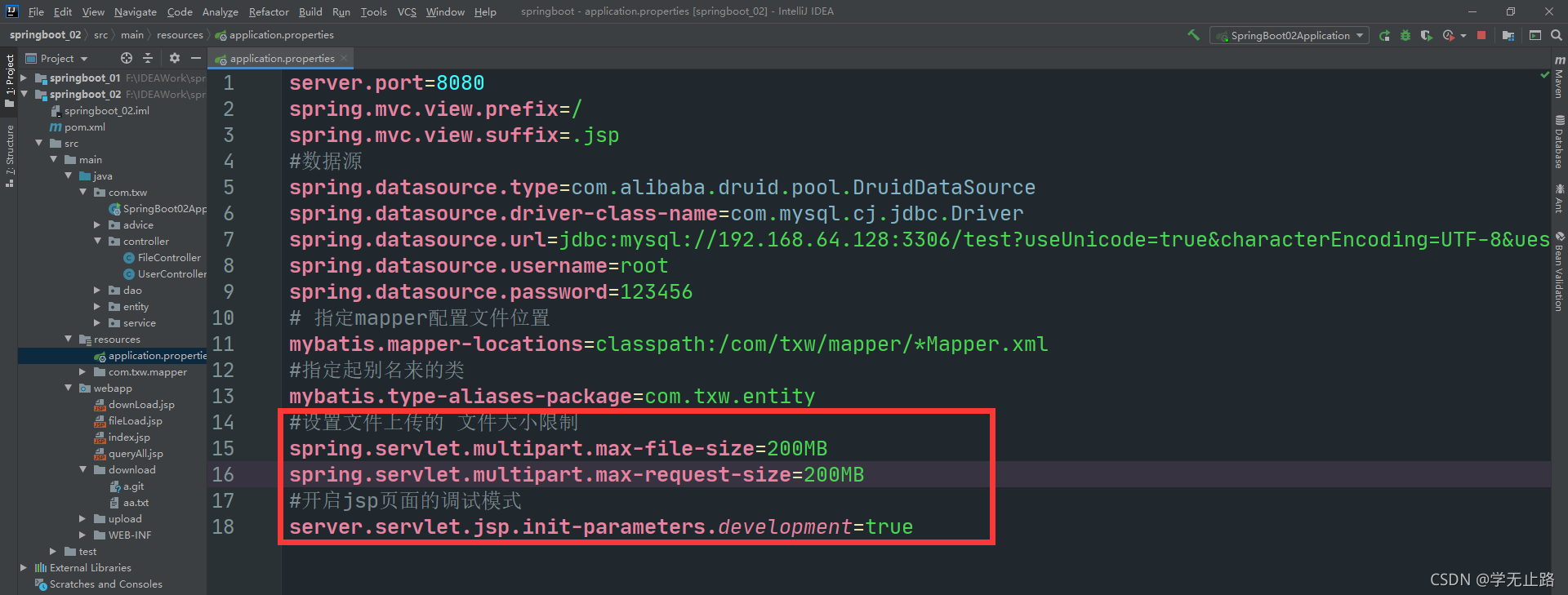
Task: Click the red Stop button
Action: 1481,35
